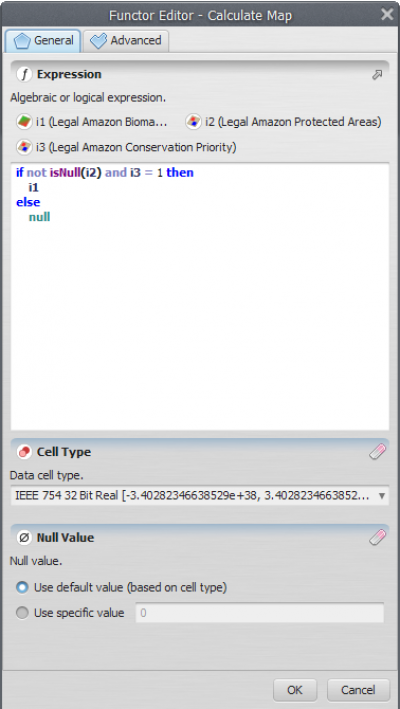Click the Expression function icon
Image resolution: width=400 pixels, height=709 pixels.
click(24, 75)
